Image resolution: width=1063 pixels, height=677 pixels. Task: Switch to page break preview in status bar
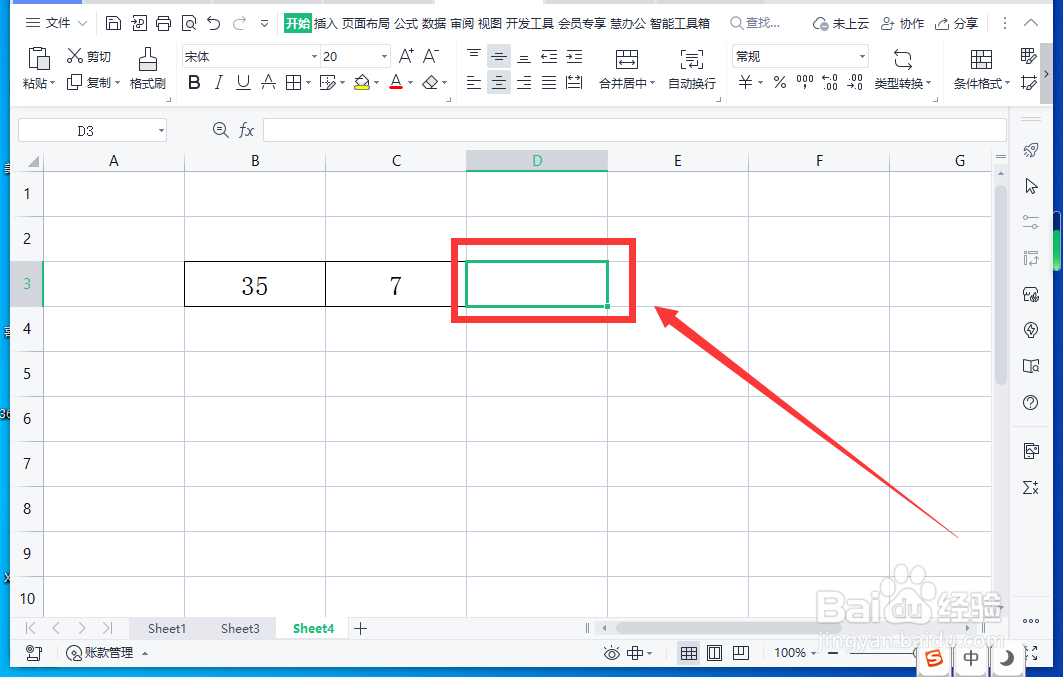[741, 653]
